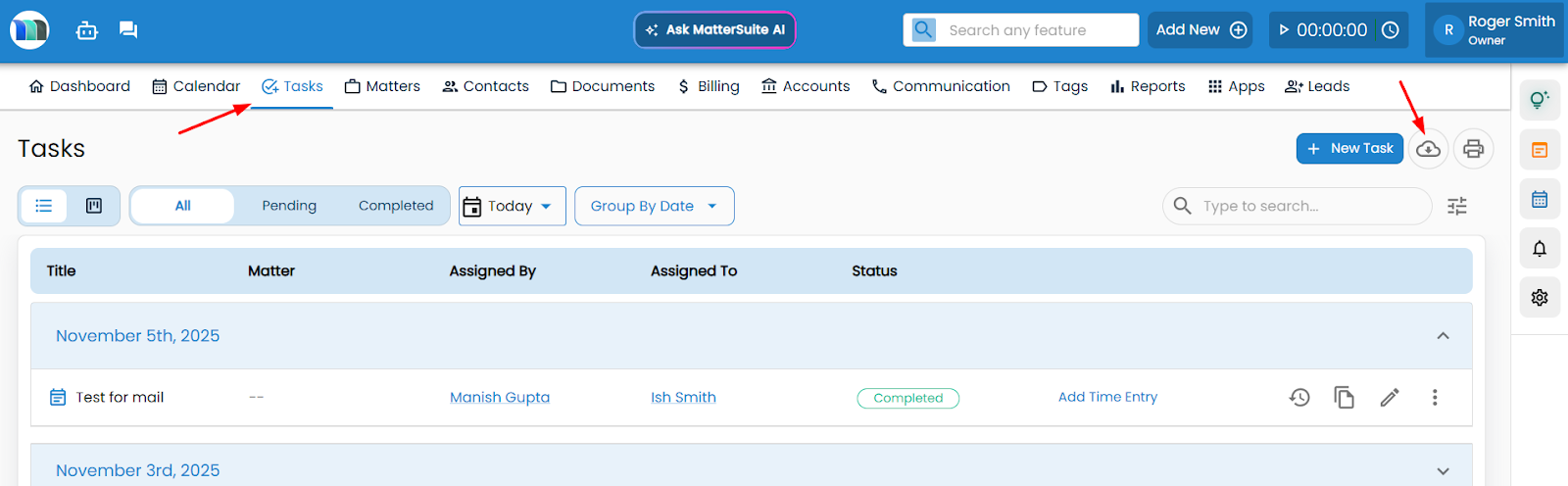Screen dimensions: 1568x486
Task: Expand the November 3rd, 2025 group
Action: click(1443, 470)
